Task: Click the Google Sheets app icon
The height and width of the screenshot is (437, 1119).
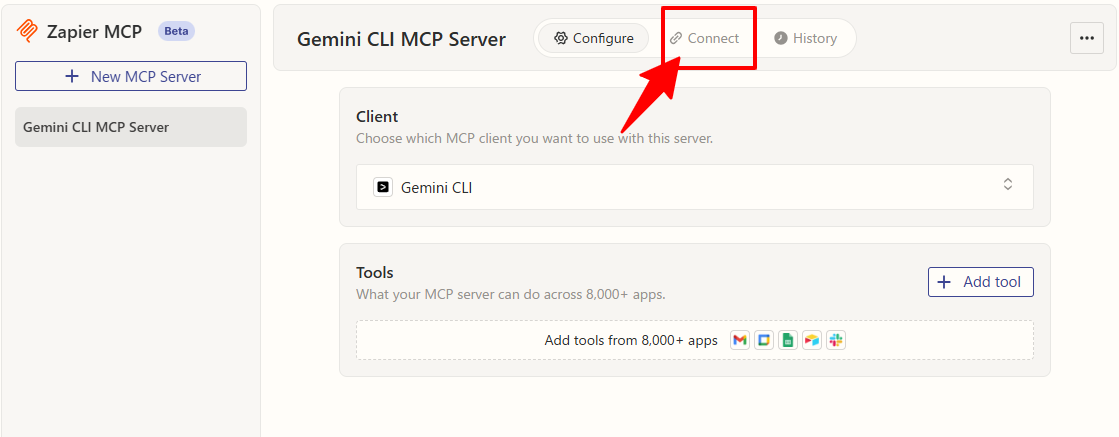Action: (788, 341)
